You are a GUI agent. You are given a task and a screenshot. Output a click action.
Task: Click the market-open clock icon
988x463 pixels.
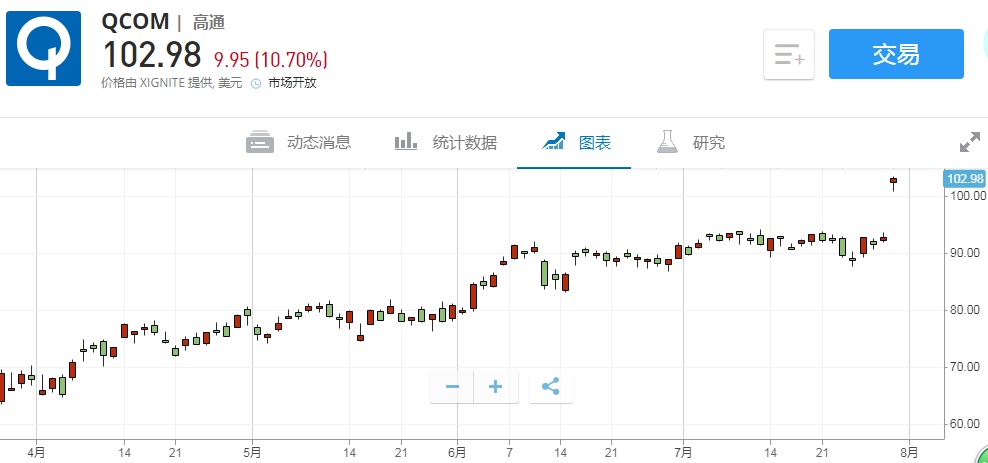pyautogui.click(x=255, y=84)
